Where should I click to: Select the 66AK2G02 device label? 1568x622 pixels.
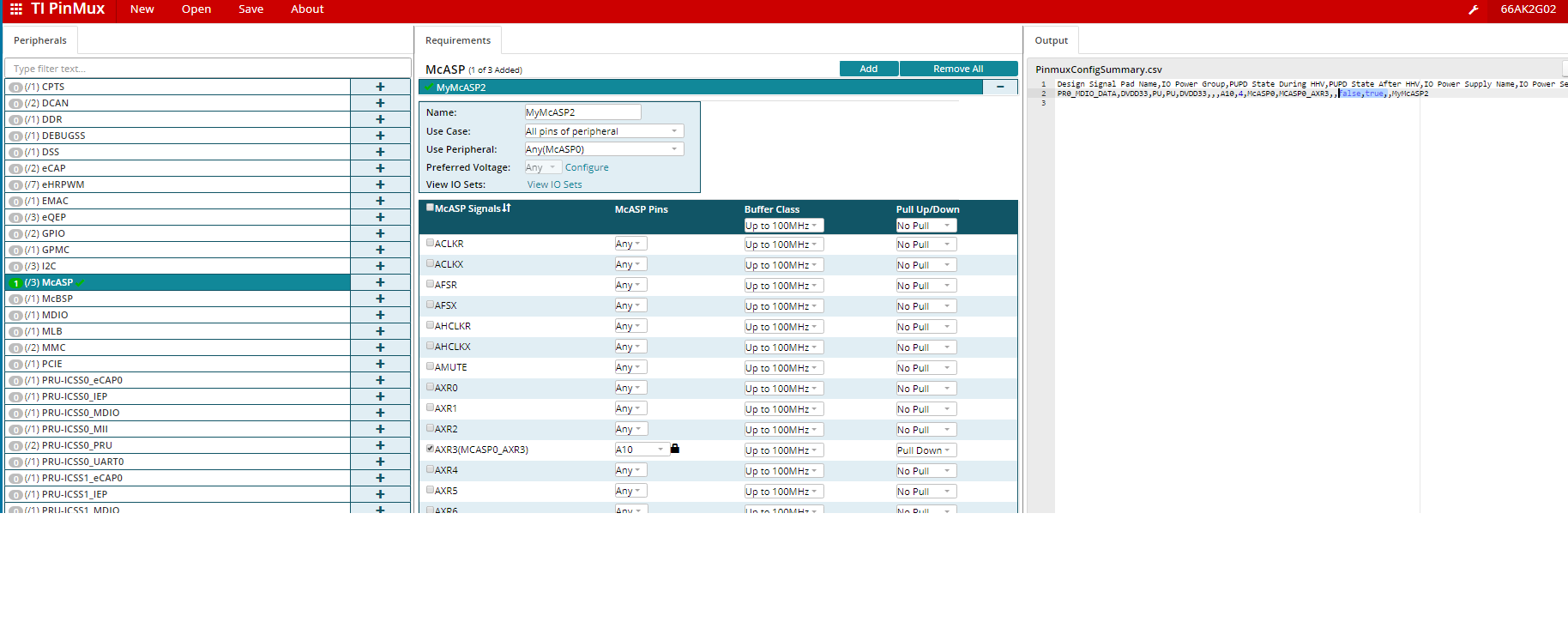tap(1529, 9)
